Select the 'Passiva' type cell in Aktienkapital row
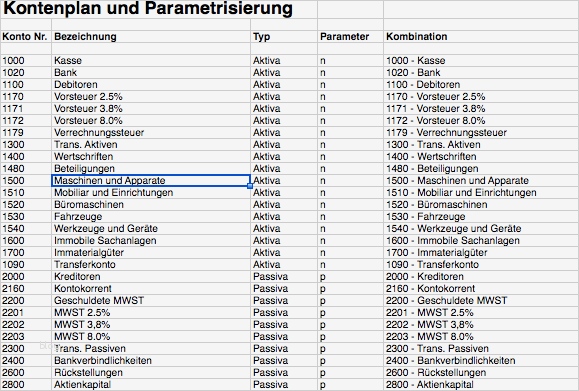This screenshot has height=391, width=579. [284, 384]
